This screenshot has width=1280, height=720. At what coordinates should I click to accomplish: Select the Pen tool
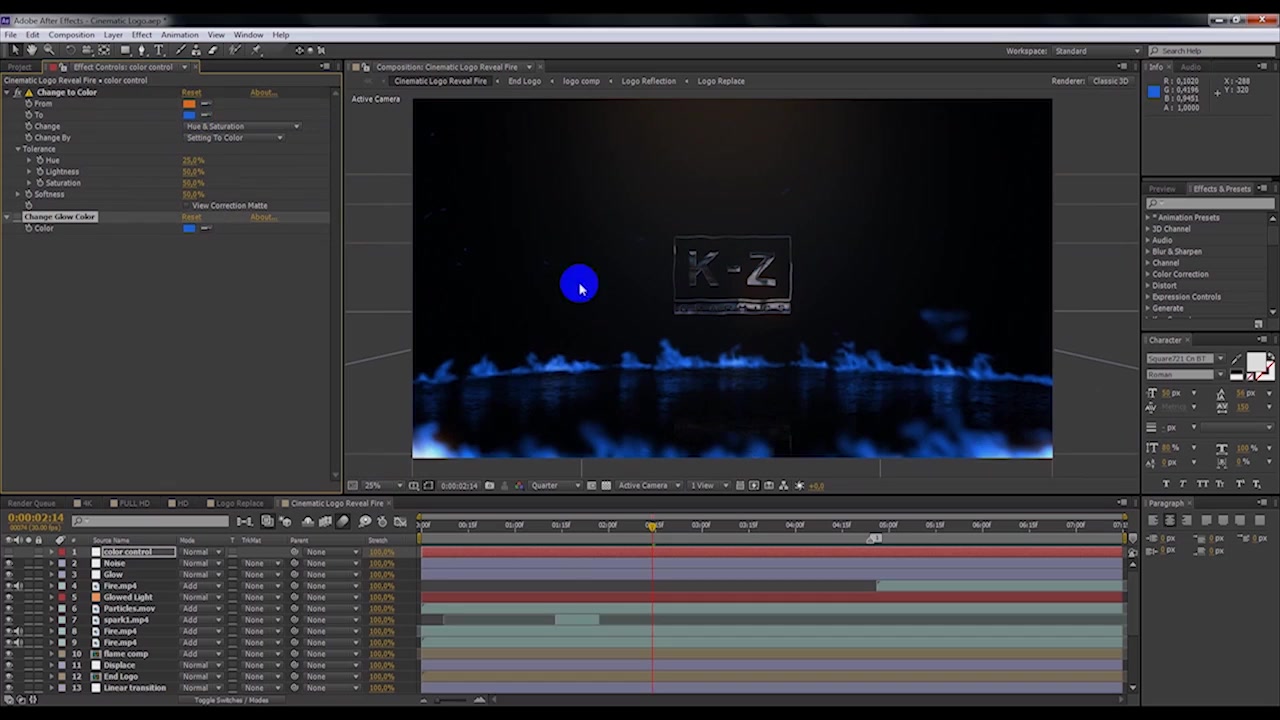pyautogui.click(x=141, y=50)
